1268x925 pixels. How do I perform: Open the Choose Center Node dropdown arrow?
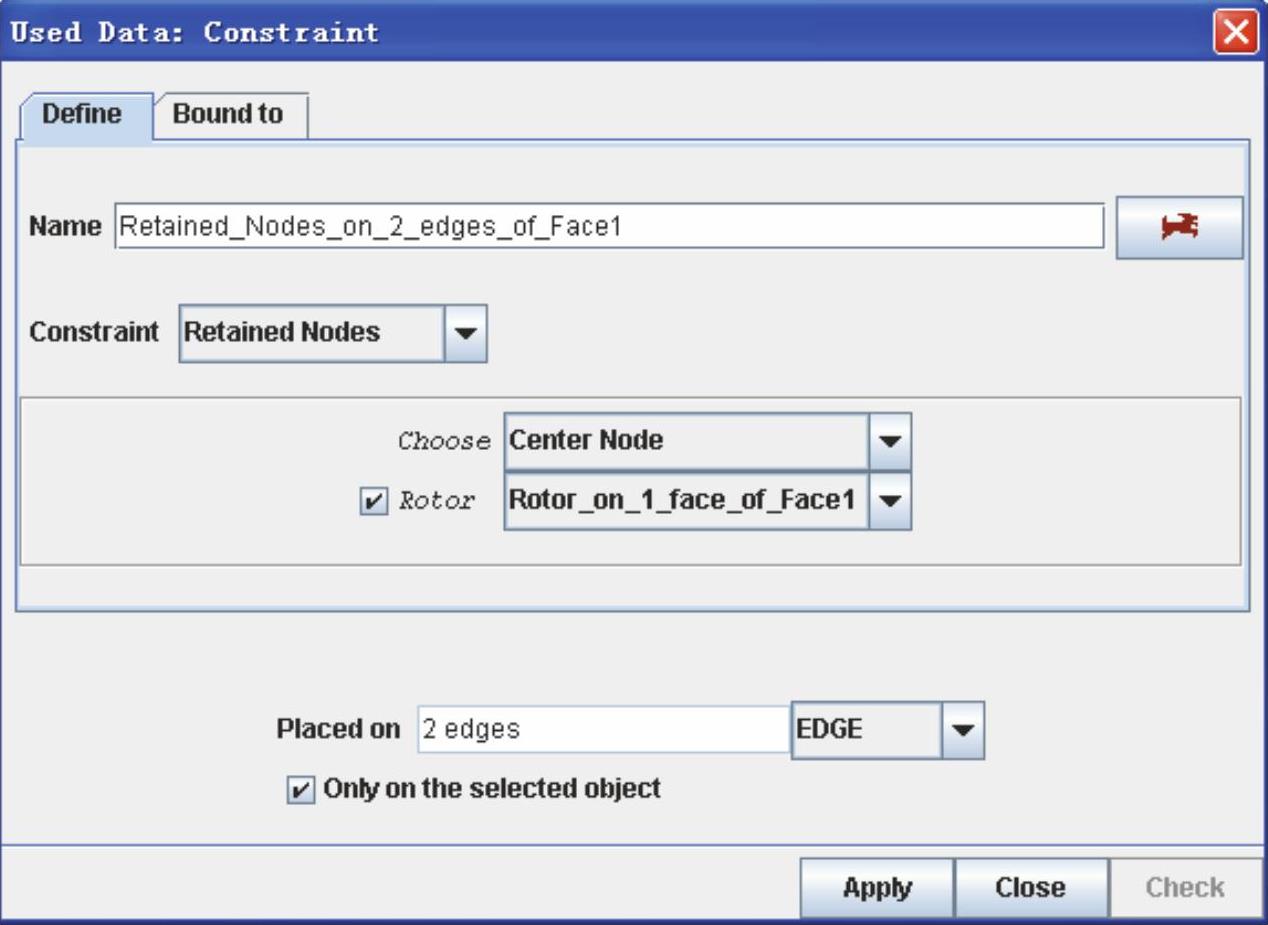[890, 441]
